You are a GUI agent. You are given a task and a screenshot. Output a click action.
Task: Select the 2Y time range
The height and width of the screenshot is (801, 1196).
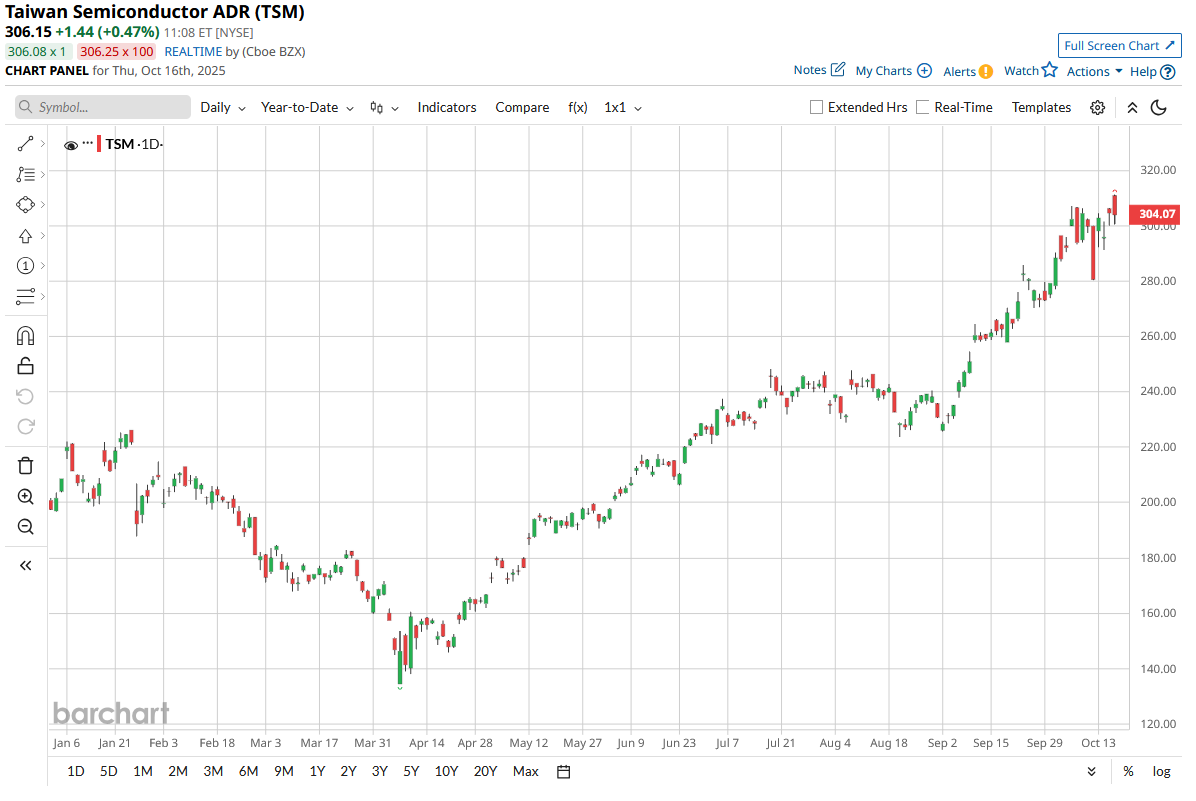[x=349, y=772]
